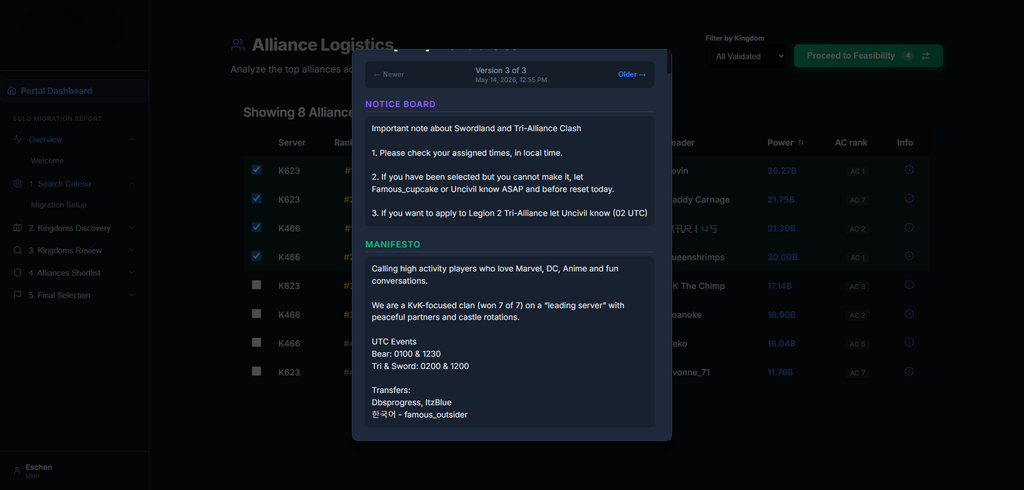Screen dimensions: 1024x490
Task: Click the Power column sort arrows
Action: tap(801, 142)
